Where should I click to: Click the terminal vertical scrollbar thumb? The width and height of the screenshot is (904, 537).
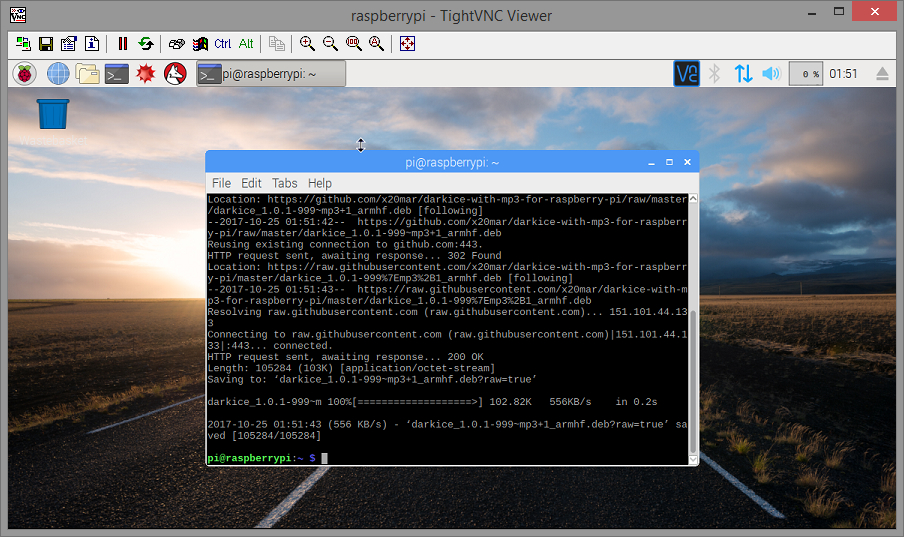click(693, 381)
